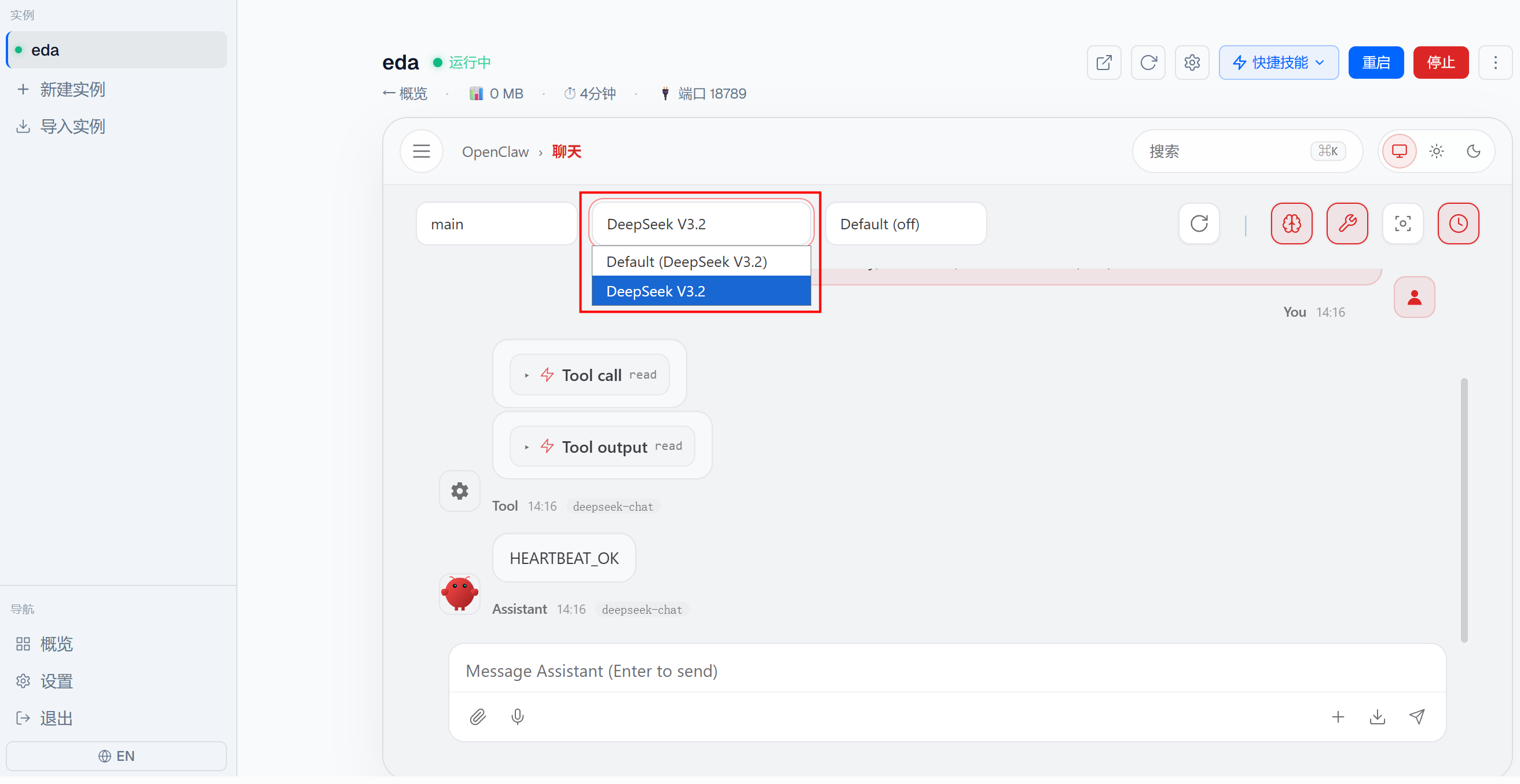The height and width of the screenshot is (784, 1520).
Task: Click the HEARTBEAT_OK message
Action: click(x=564, y=558)
